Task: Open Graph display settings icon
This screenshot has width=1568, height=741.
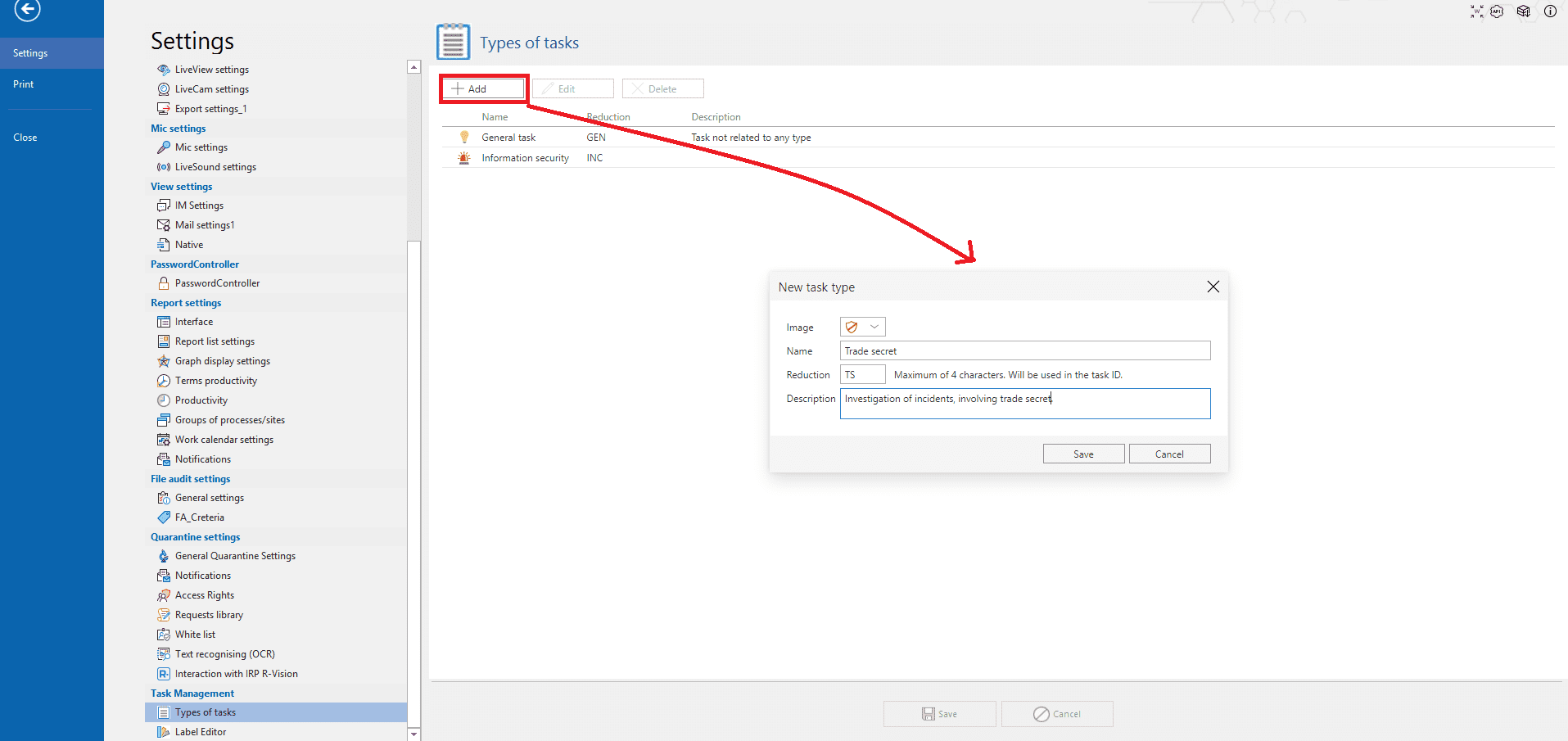Action: 164,361
